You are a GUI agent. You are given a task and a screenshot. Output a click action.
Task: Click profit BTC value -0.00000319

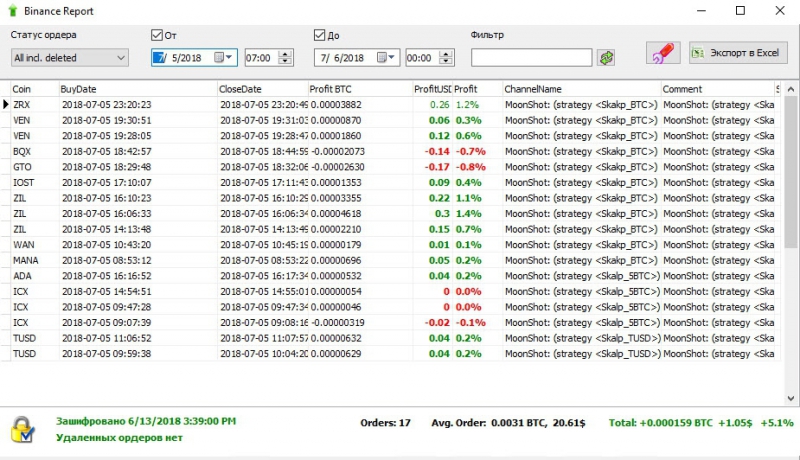tap(337, 323)
